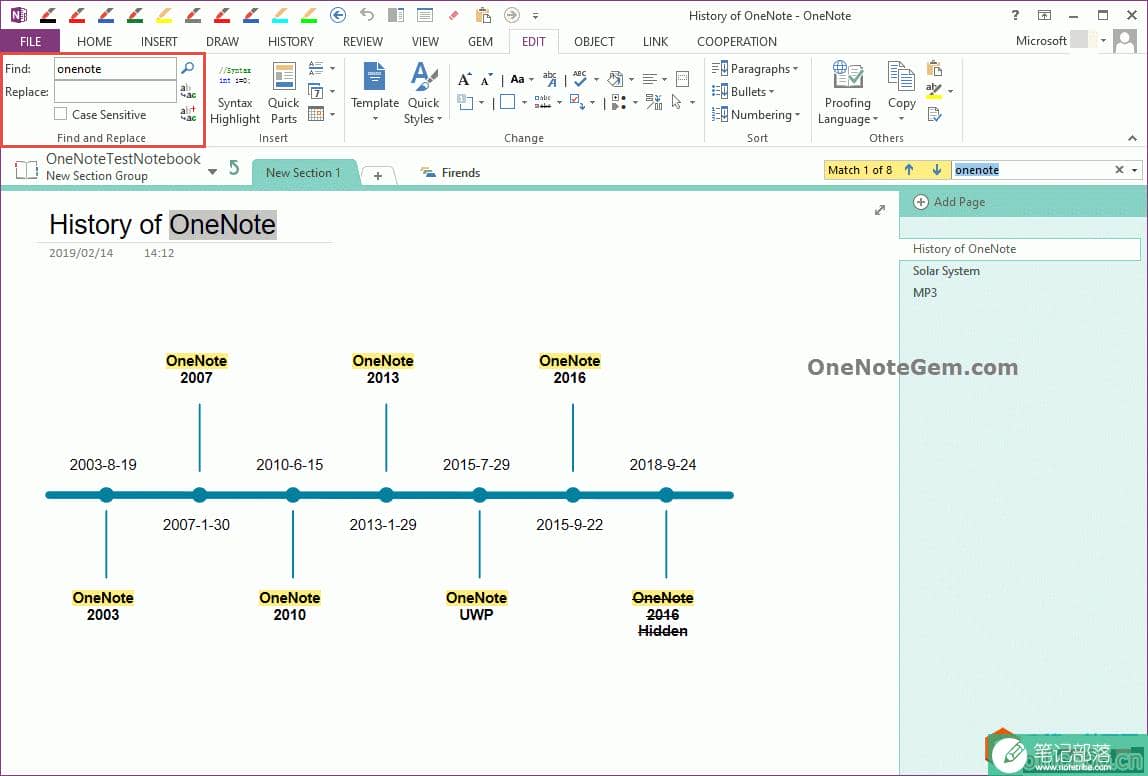Customize the quick access toolbar dropdown
The width and height of the screenshot is (1148, 776).
point(536,15)
